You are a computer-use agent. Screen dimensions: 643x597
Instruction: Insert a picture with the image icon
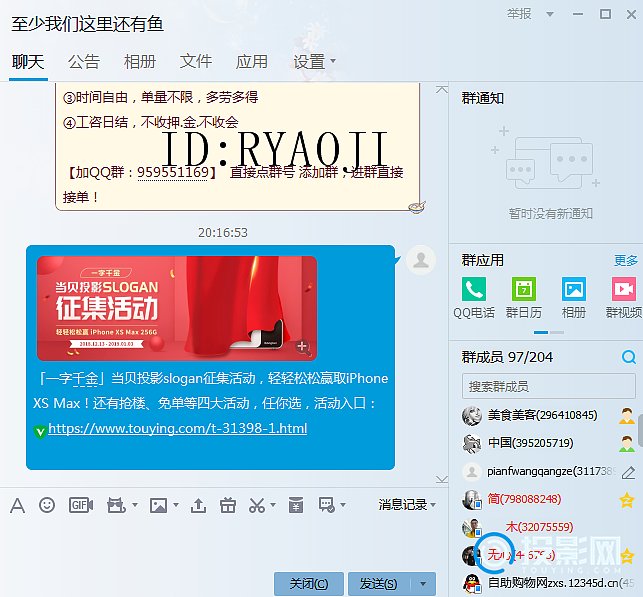(158, 505)
